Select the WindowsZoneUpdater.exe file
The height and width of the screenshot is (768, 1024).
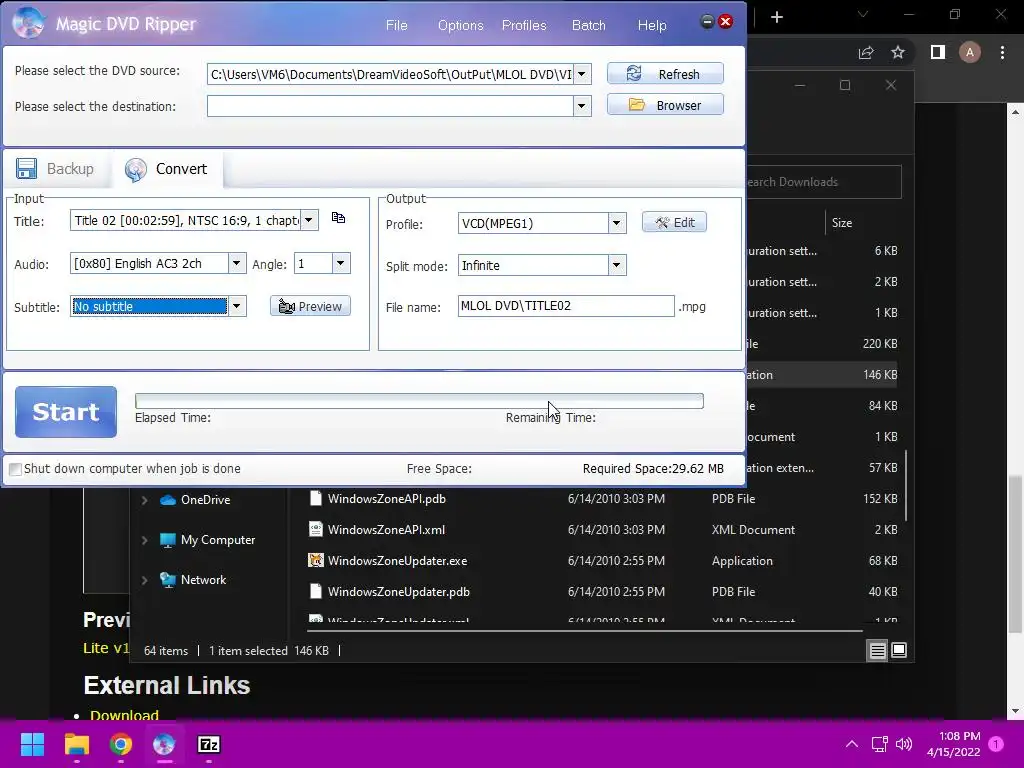pyautogui.click(x=397, y=560)
